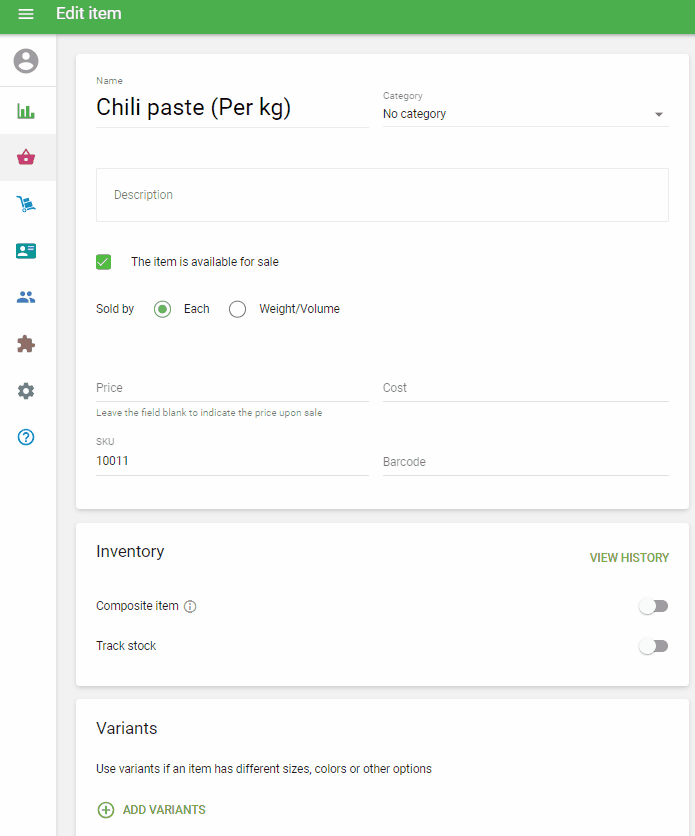695x836 pixels.
Task: Enable the Composite item toggle
Action: (653, 606)
